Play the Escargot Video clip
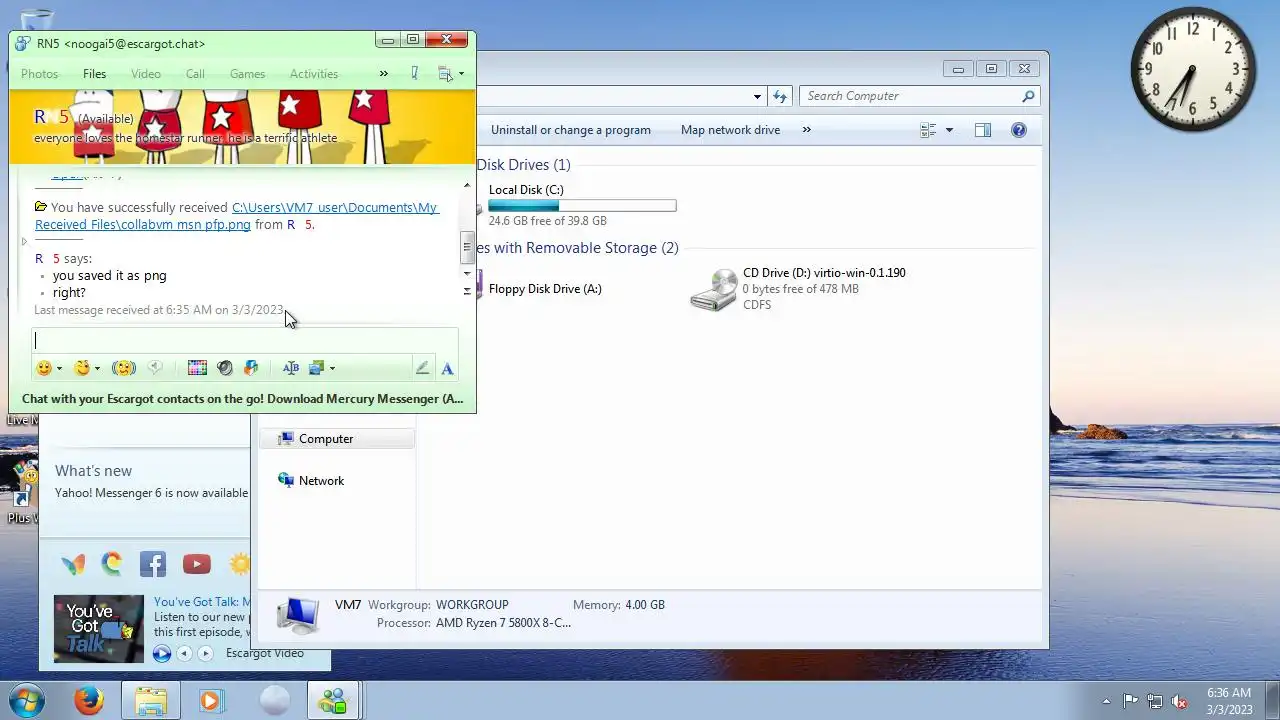Viewport: 1280px width, 720px height. click(161, 653)
